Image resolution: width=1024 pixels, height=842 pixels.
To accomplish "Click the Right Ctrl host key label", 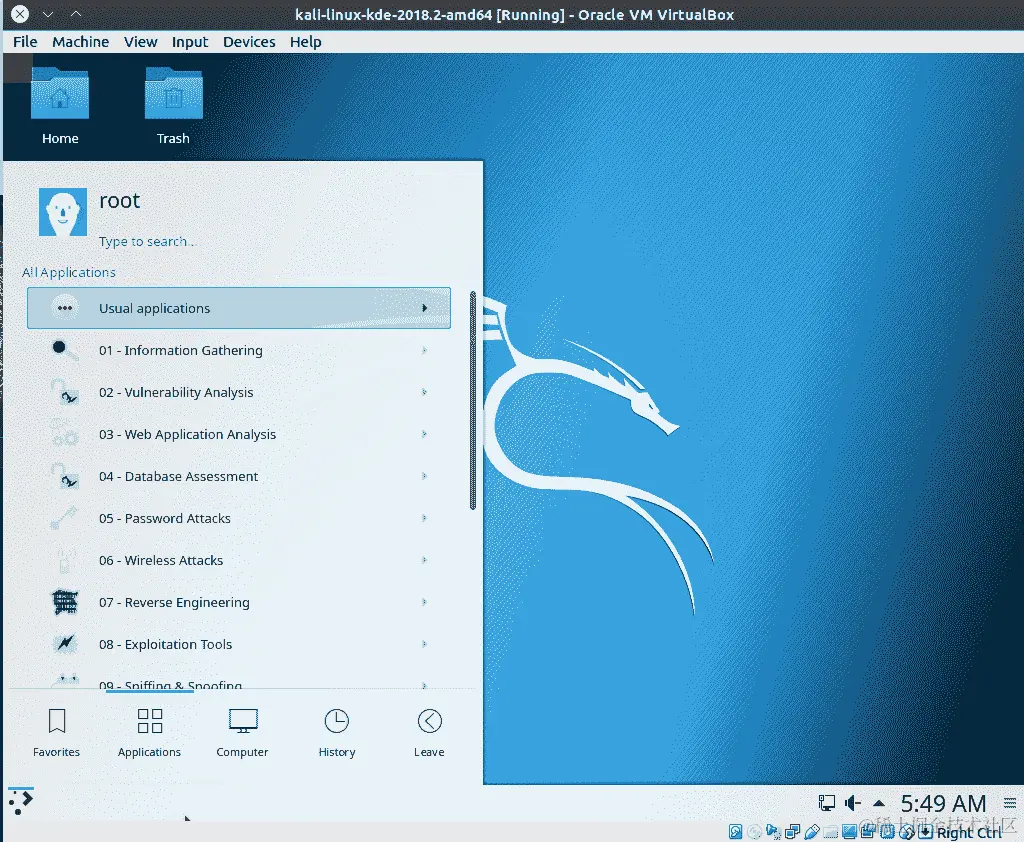I will 969,832.
